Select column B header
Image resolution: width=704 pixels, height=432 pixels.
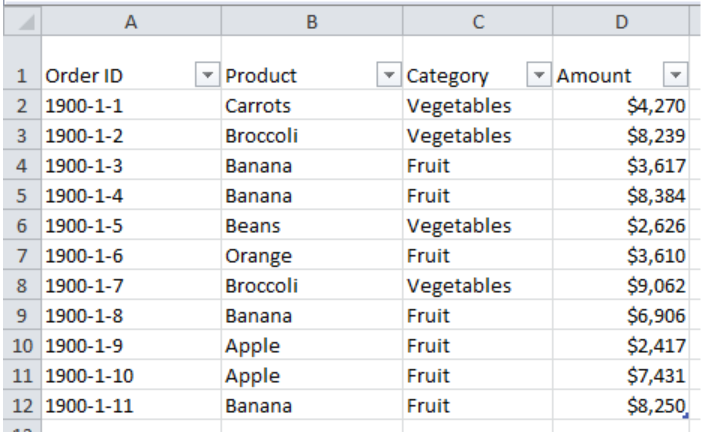312,21
